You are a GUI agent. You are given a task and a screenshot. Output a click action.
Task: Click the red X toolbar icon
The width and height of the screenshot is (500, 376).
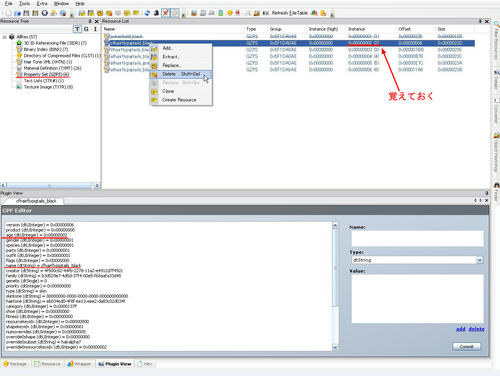click(x=165, y=13)
